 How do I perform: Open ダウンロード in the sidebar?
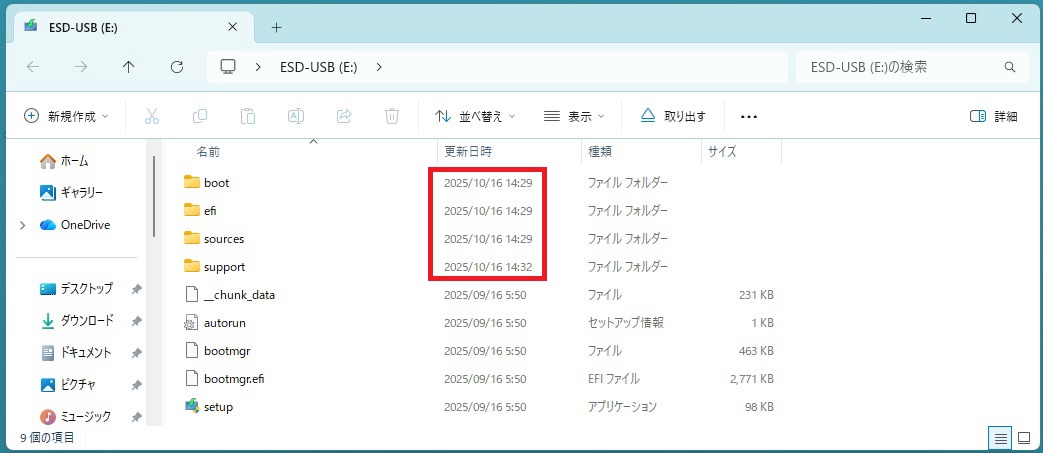[88, 321]
